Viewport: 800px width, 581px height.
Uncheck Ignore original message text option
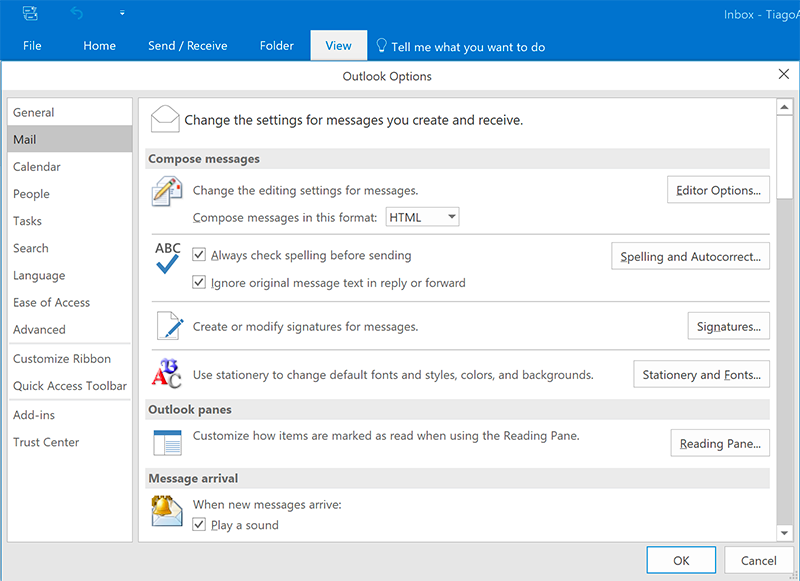(199, 283)
